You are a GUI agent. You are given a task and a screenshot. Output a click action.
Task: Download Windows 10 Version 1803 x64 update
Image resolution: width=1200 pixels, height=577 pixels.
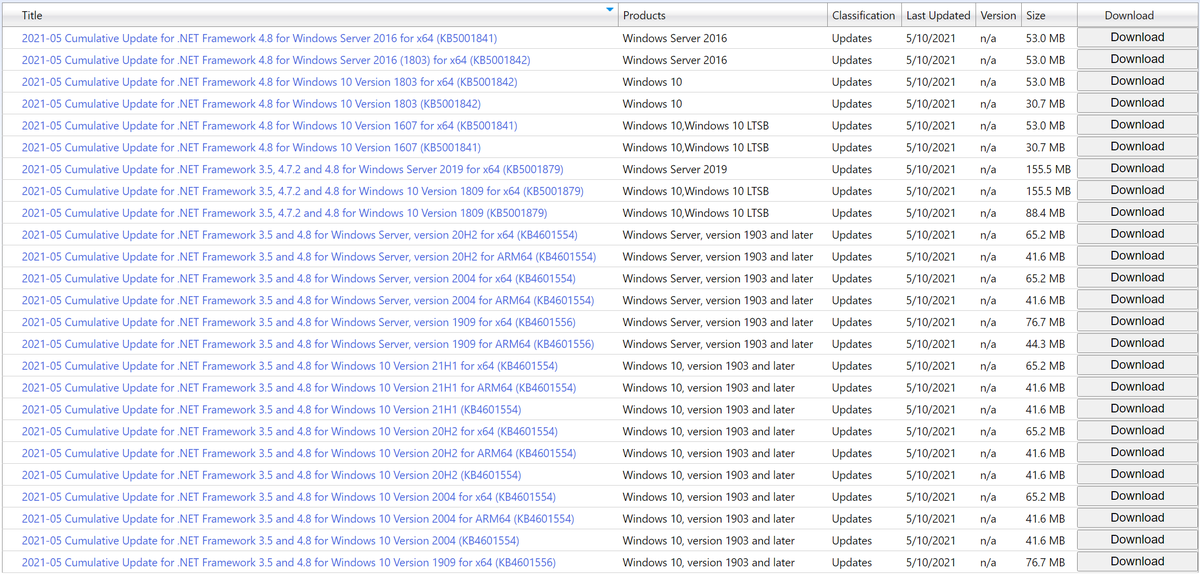click(1137, 82)
